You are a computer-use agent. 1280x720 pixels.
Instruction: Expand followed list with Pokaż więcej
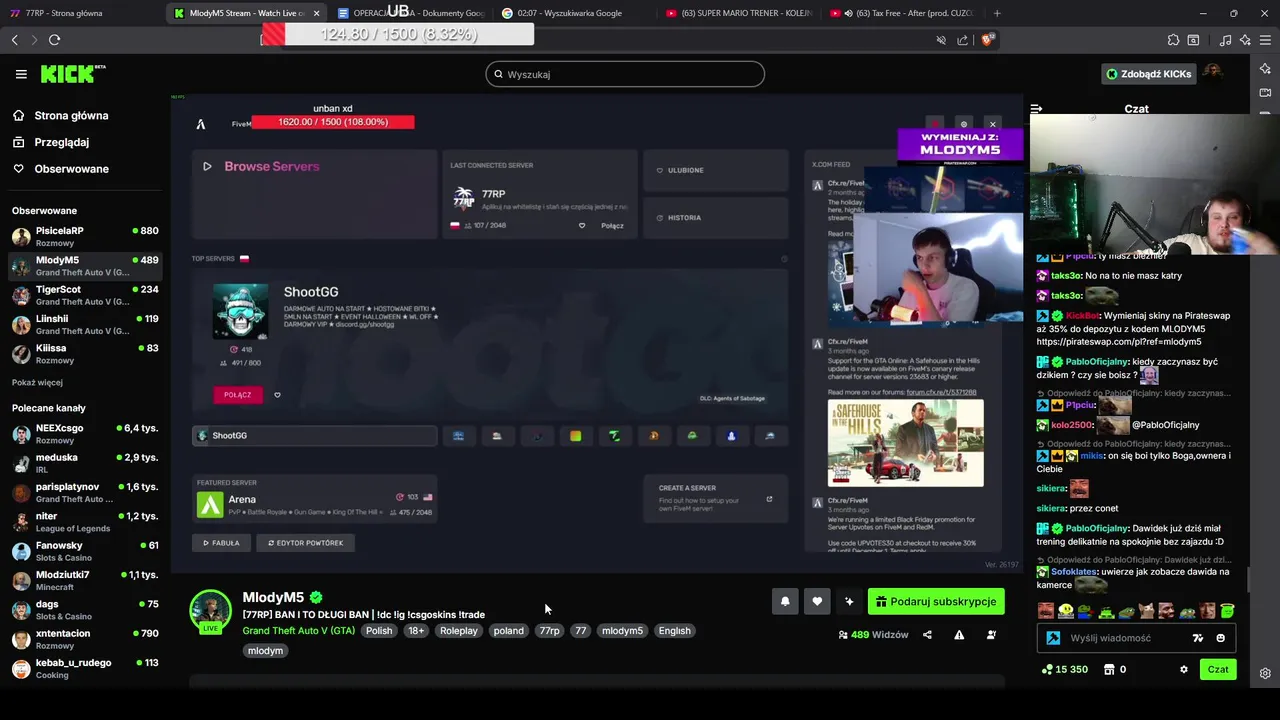[x=37, y=382]
